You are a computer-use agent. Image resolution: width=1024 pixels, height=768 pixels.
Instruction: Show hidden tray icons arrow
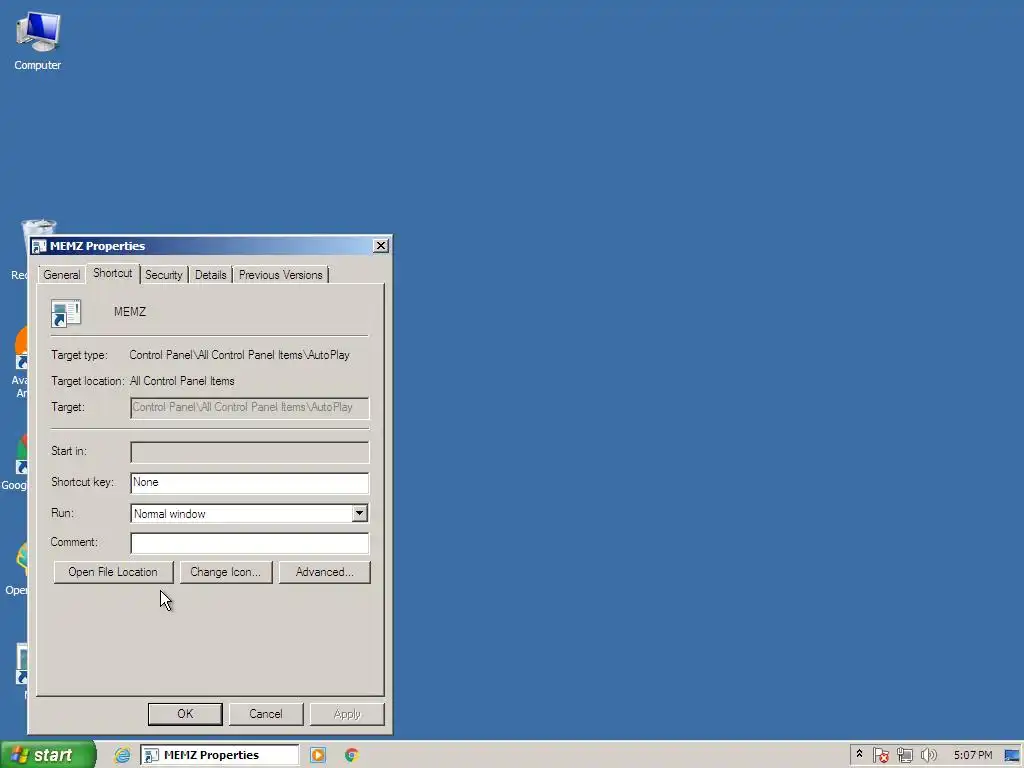pyautogui.click(x=859, y=754)
